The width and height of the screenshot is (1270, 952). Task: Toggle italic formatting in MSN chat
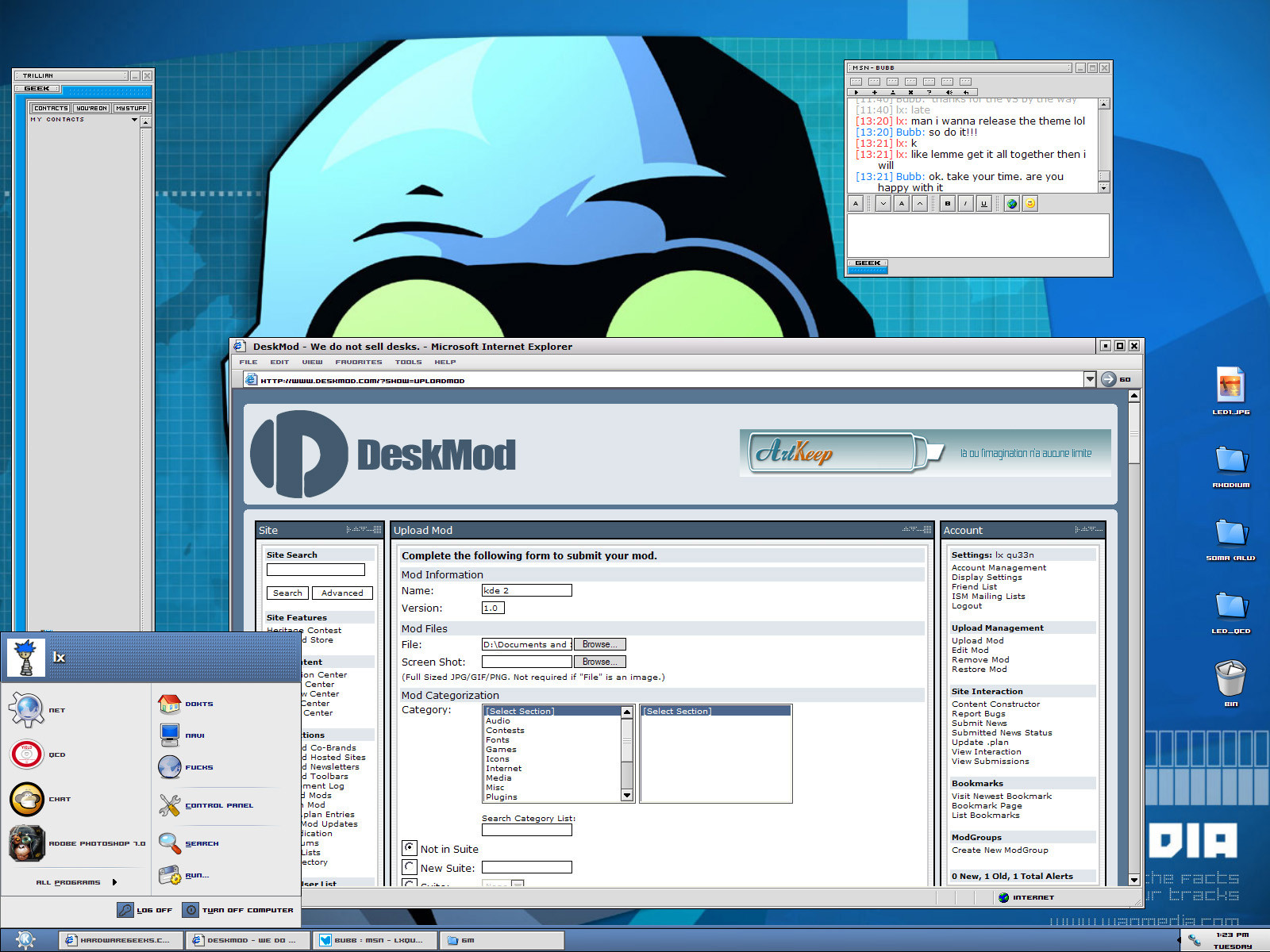tap(966, 204)
